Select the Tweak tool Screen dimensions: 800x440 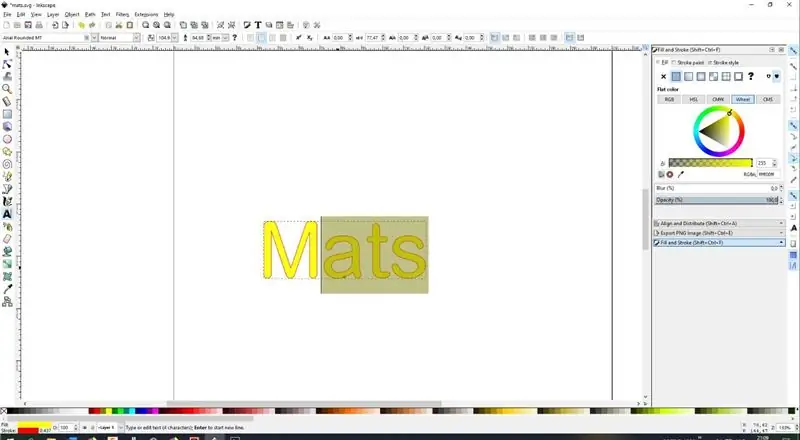point(7,77)
